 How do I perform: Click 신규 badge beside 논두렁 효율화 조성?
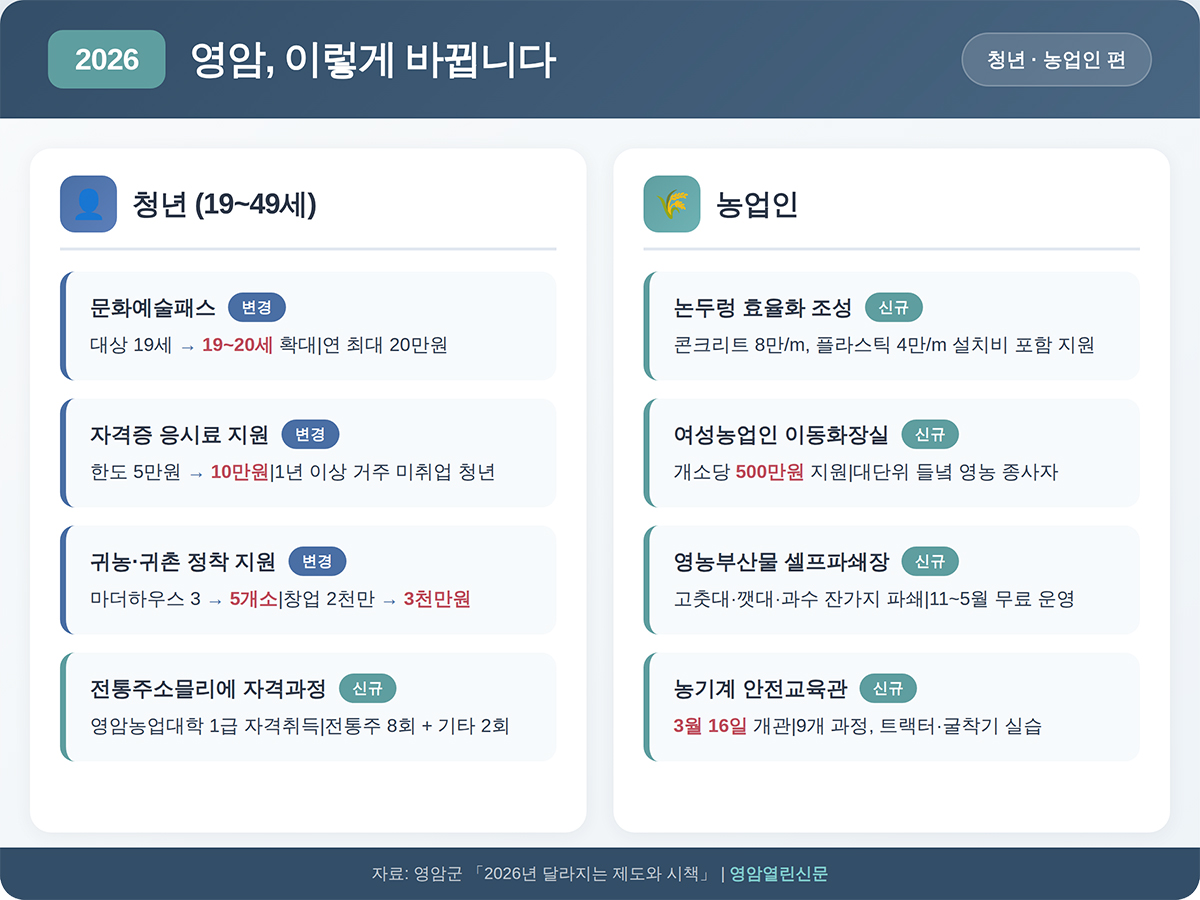click(893, 307)
